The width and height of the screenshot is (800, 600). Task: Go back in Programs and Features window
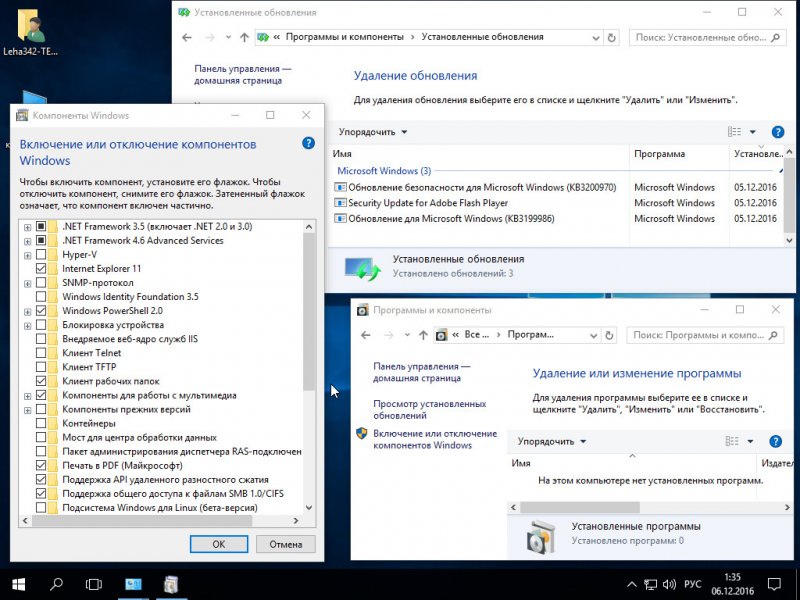pyautogui.click(x=365, y=335)
